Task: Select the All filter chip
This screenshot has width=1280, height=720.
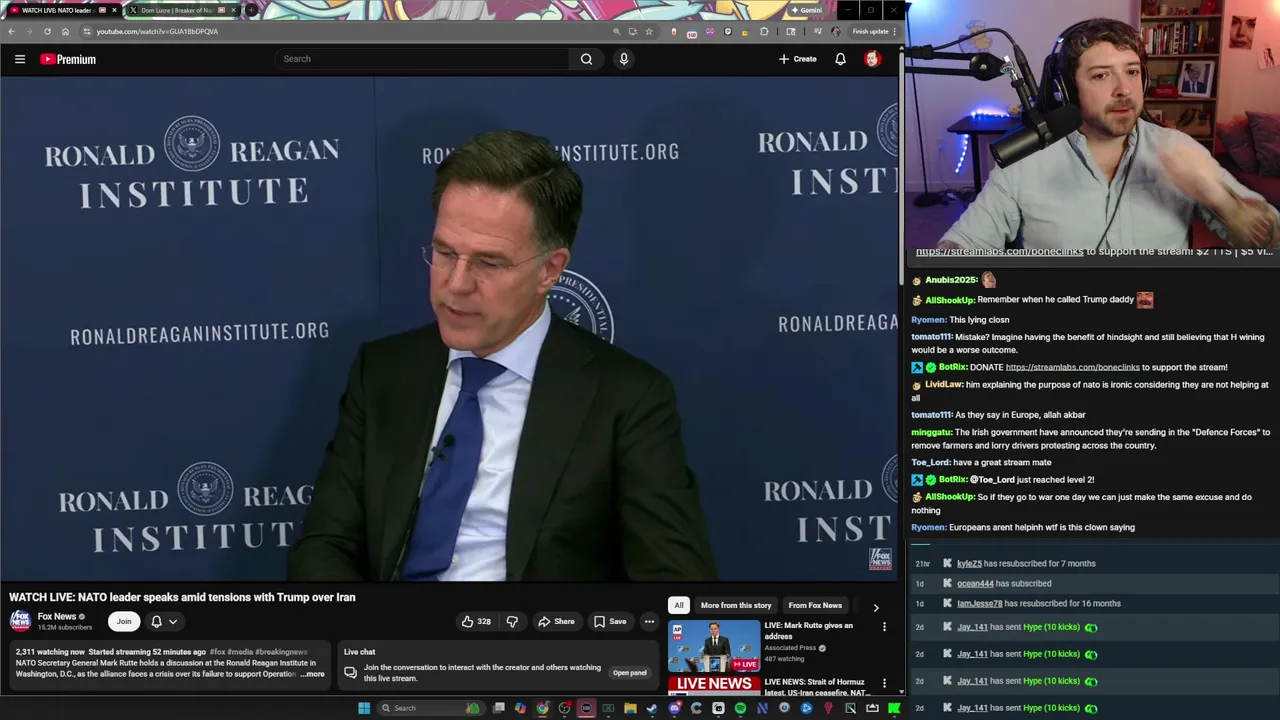Action: tap(678, 605)
